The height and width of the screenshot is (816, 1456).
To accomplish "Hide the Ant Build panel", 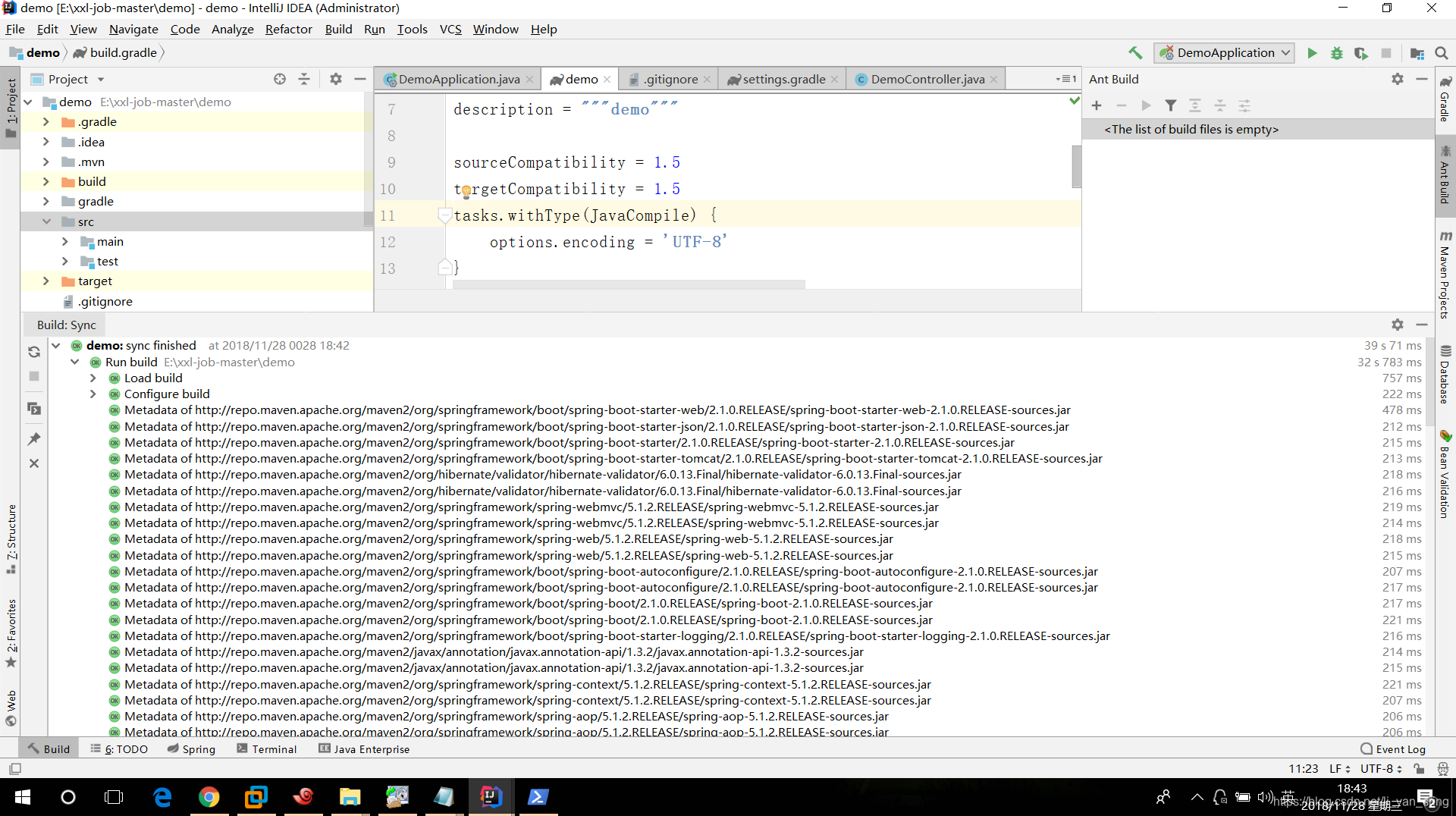I will pos(1422,79).
